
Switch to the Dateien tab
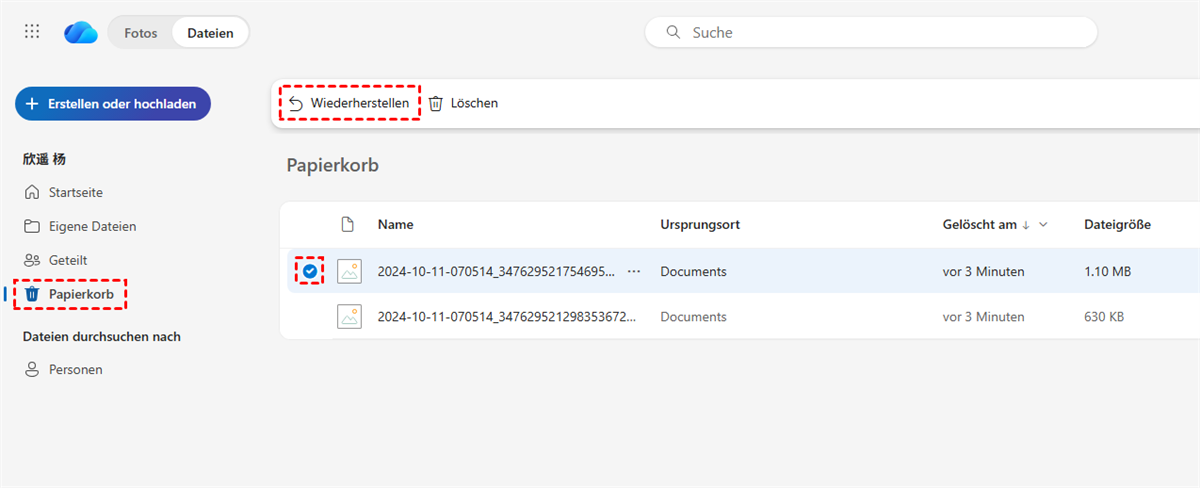point(210,33)
